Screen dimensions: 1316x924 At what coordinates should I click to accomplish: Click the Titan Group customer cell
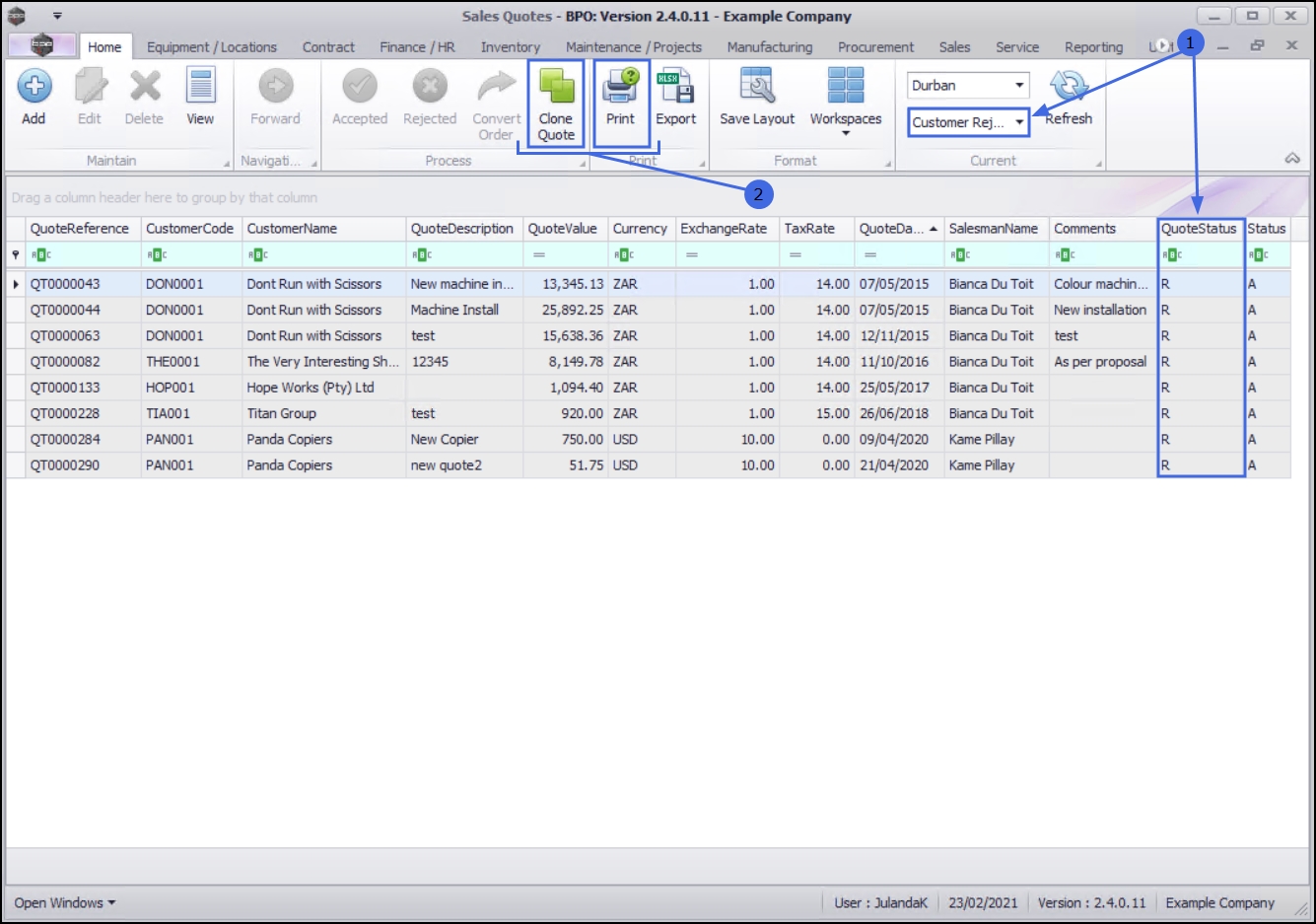(x=324, y=413)
